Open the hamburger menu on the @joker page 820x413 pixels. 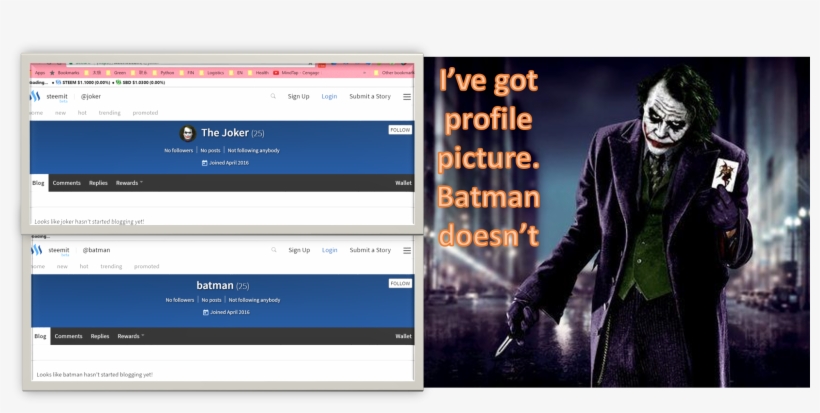click(407, 97)
